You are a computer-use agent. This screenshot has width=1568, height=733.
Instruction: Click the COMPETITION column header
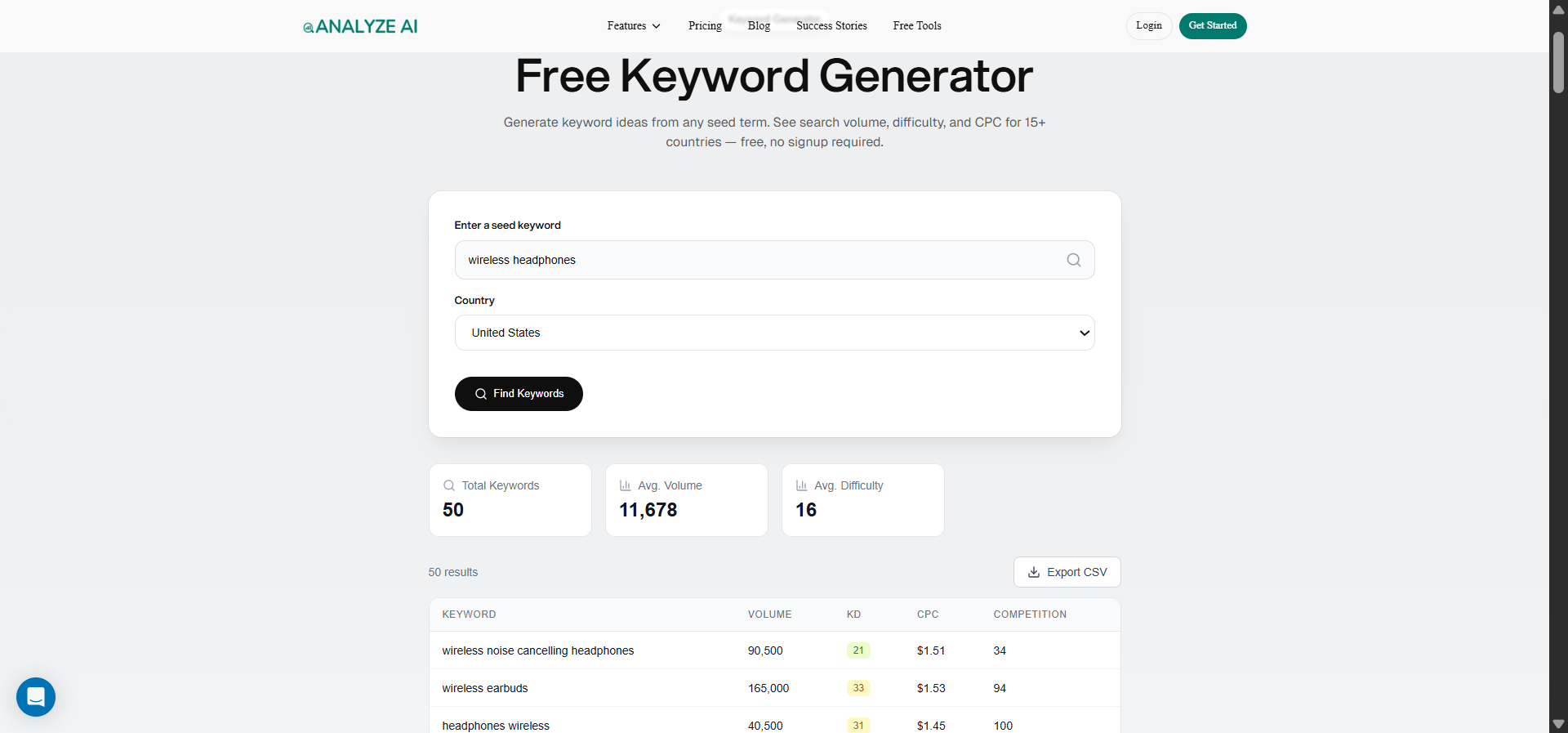1030,615
